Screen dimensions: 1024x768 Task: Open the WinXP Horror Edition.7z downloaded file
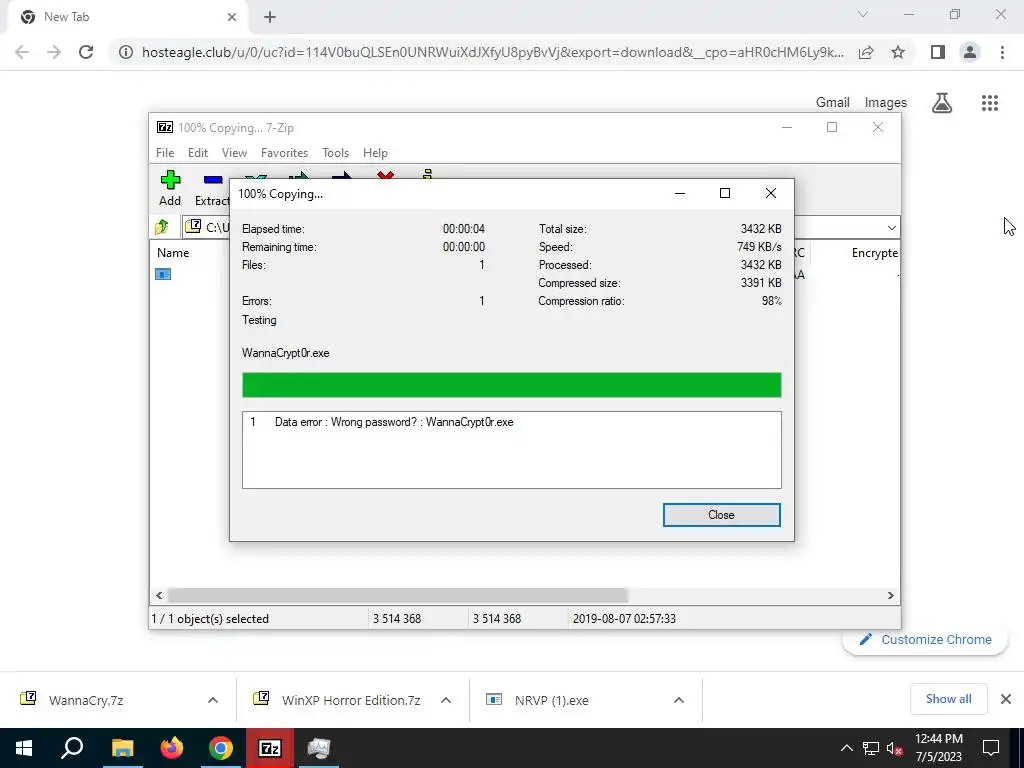351,700
